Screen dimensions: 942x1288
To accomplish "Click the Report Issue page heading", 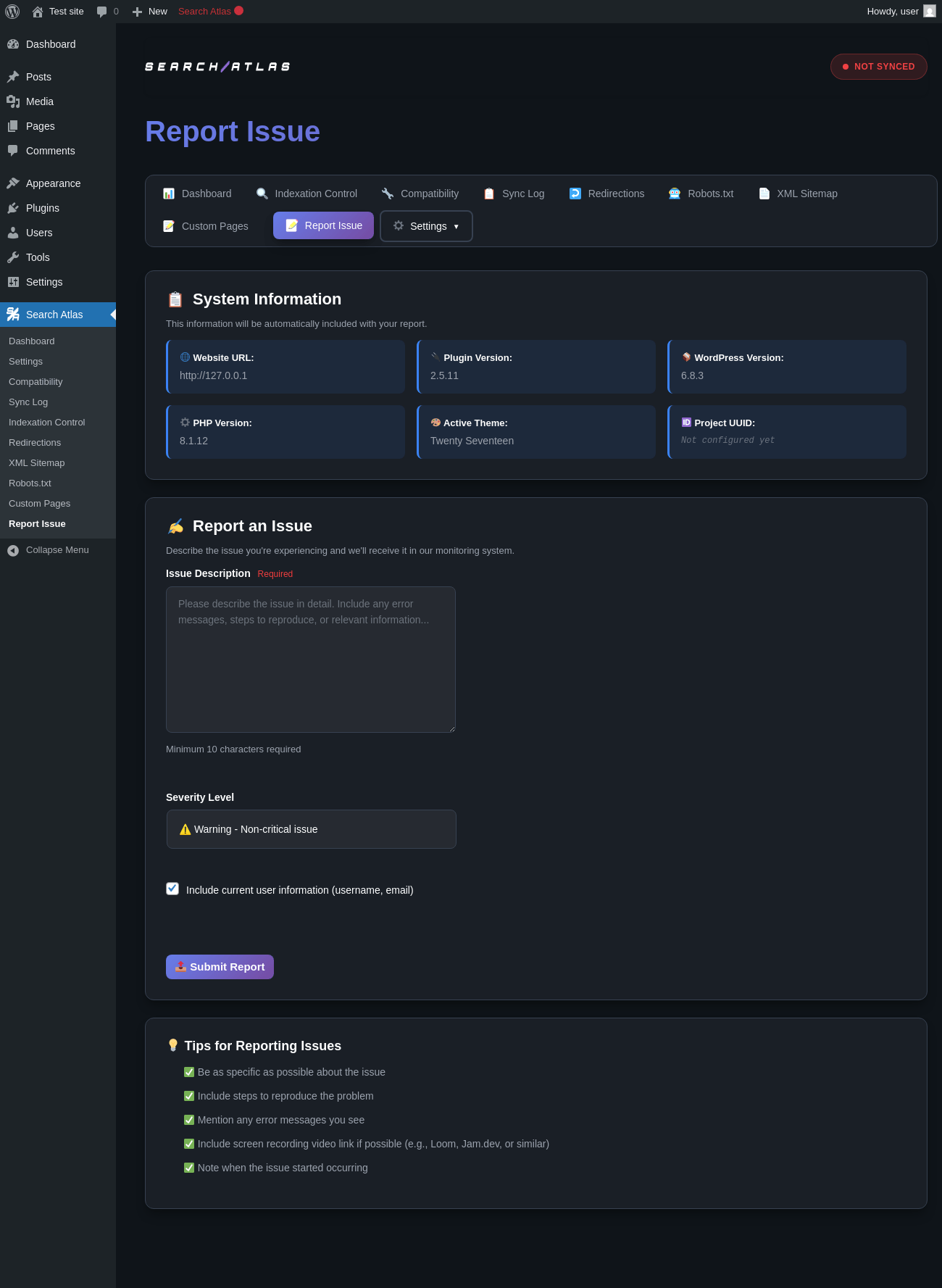I will click(233, 132).
